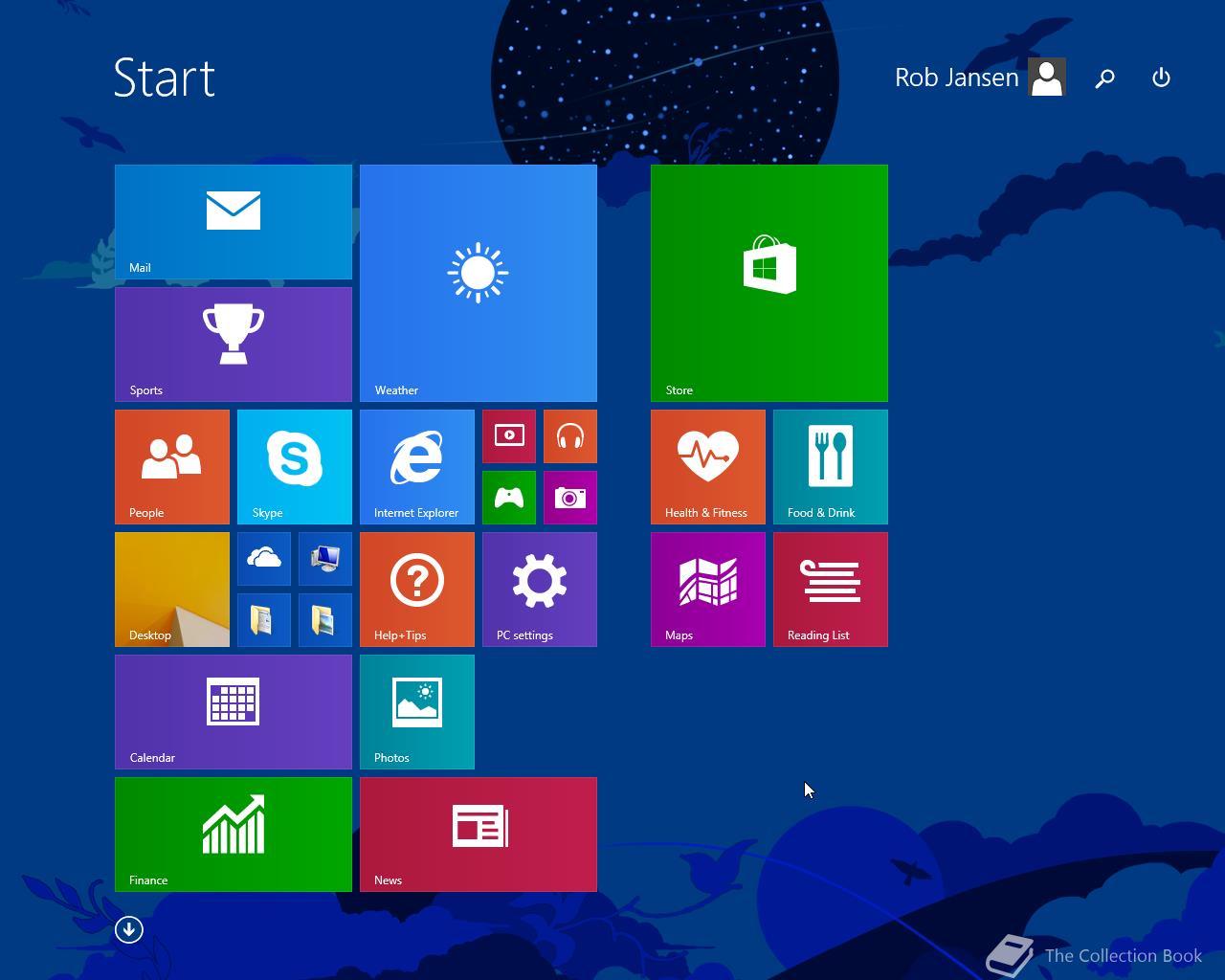Open the Weather tile
The image size is (1225, 980).
479,283
